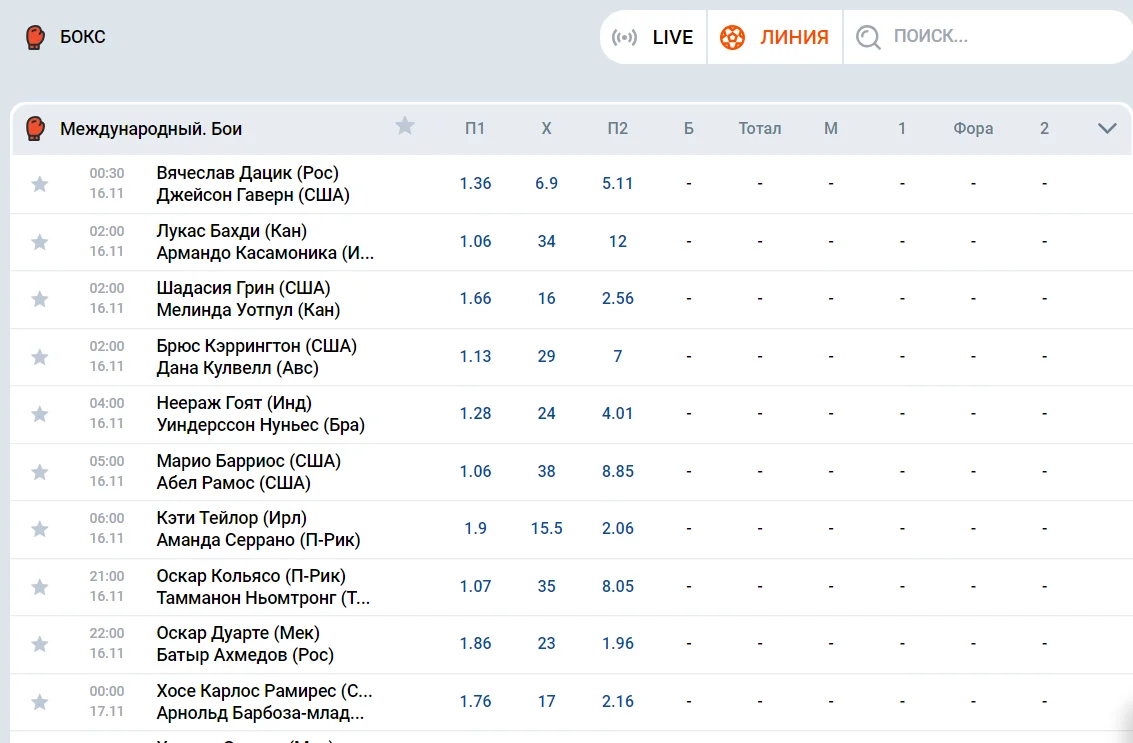The image size is (1133, 743).
Task: Click the Фора column header
Action: [x=973, y=129]
